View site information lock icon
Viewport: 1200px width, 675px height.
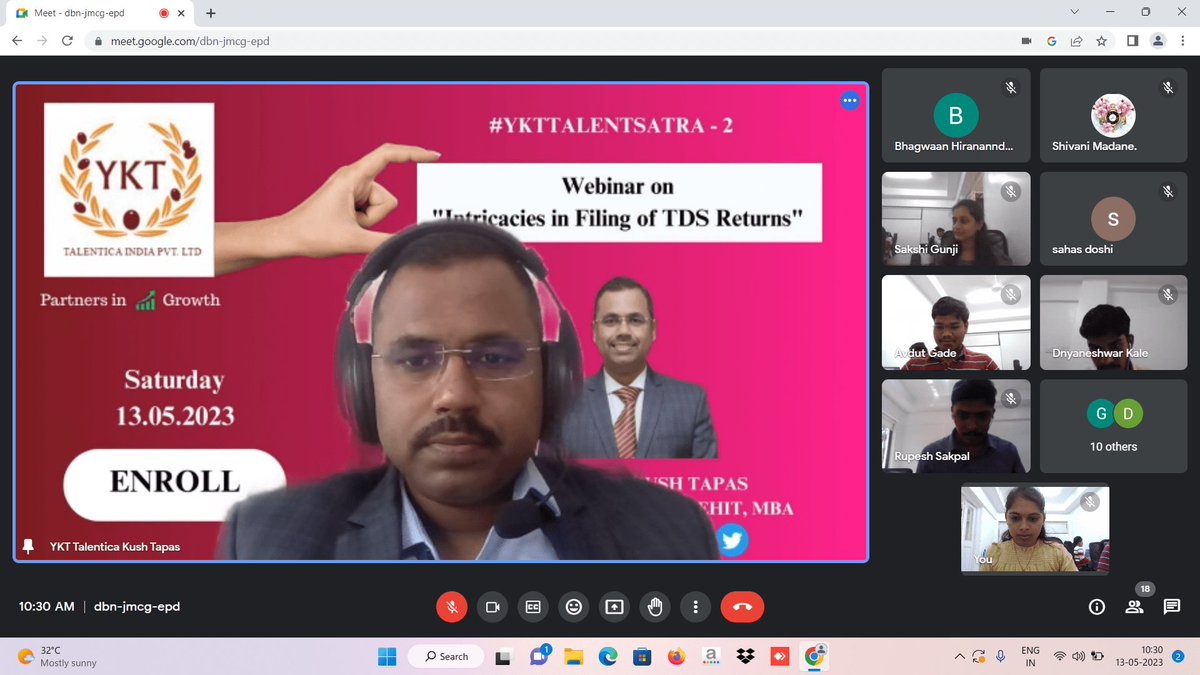(98, 41)
